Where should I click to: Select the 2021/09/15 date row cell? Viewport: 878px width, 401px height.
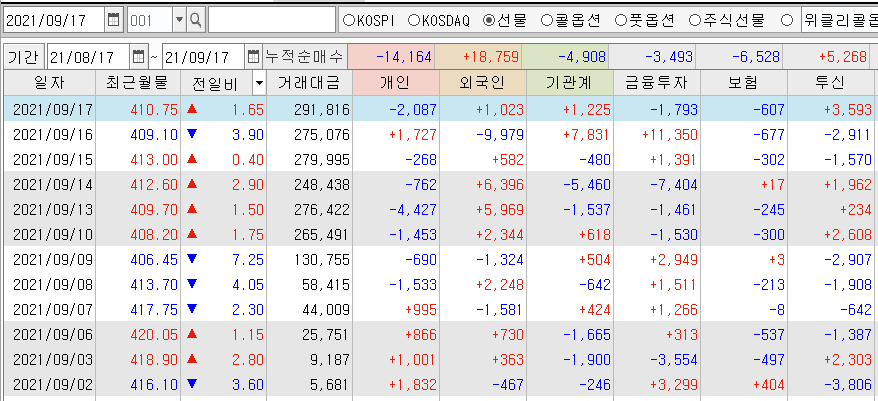point(49,160)
